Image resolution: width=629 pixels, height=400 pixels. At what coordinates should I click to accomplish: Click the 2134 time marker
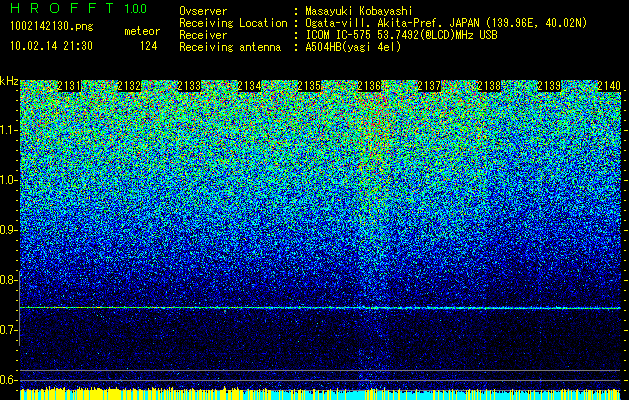[x=250, y=86]
